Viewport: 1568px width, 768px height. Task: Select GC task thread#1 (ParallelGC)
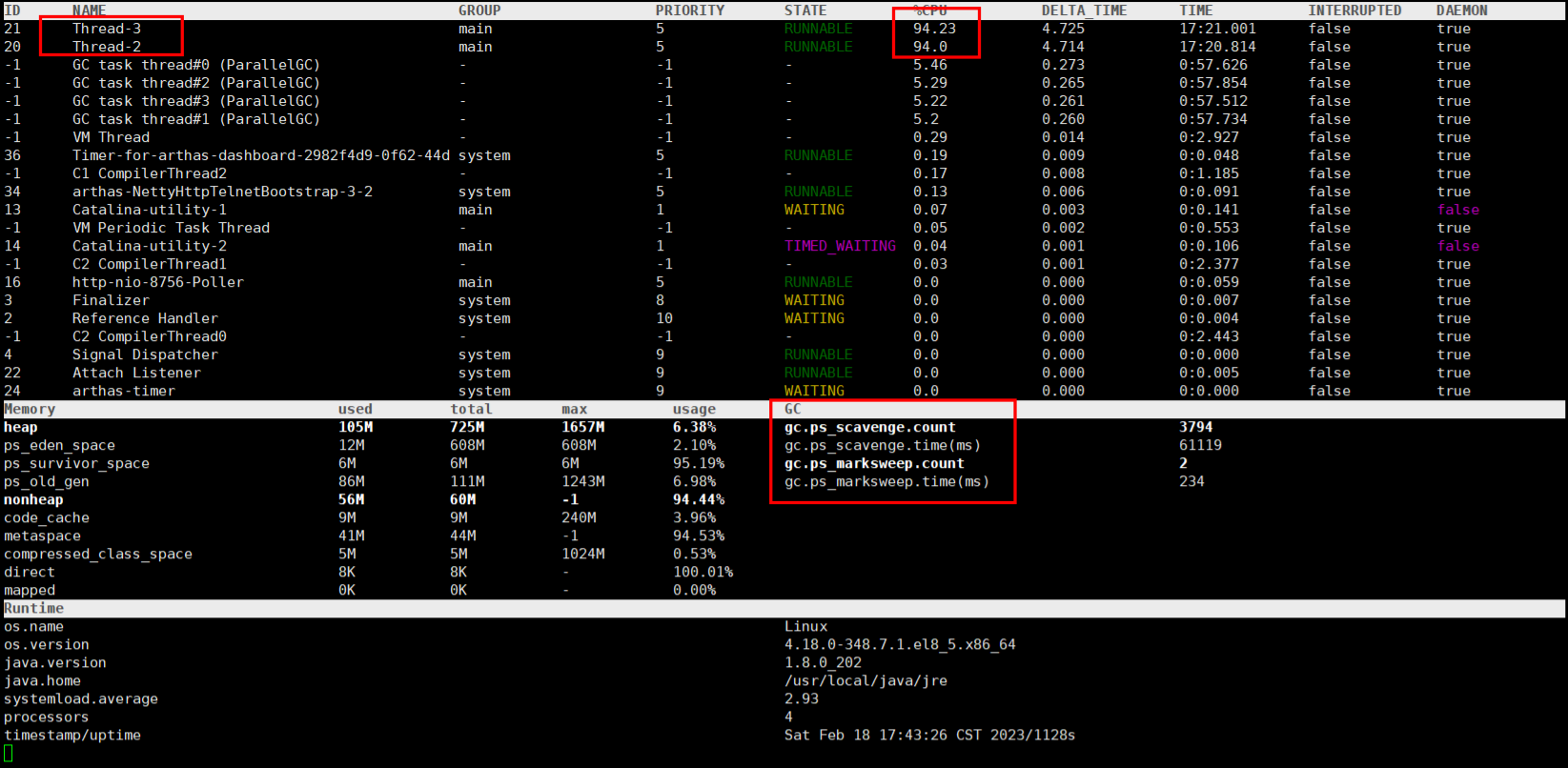196,119
